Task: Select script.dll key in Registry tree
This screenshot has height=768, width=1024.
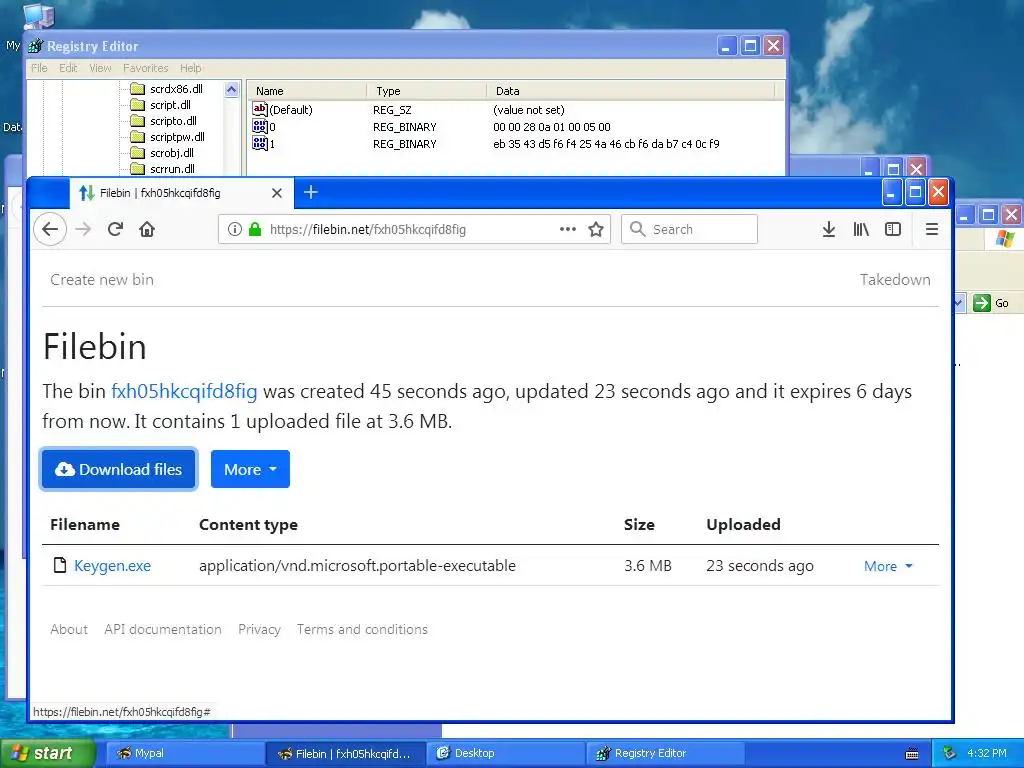Action: click(x=170, y=104)
